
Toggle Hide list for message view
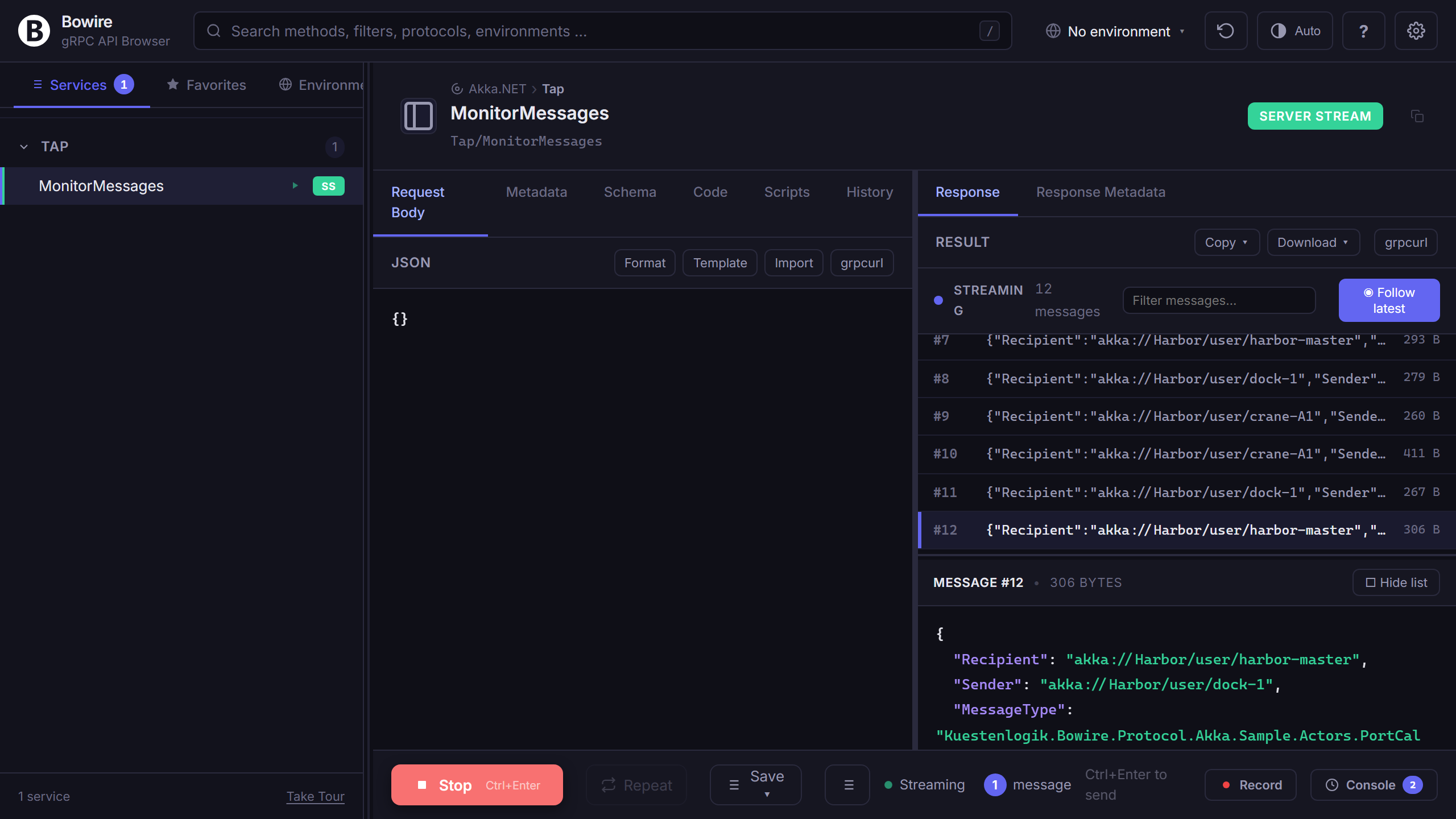tap(1396, 582)
